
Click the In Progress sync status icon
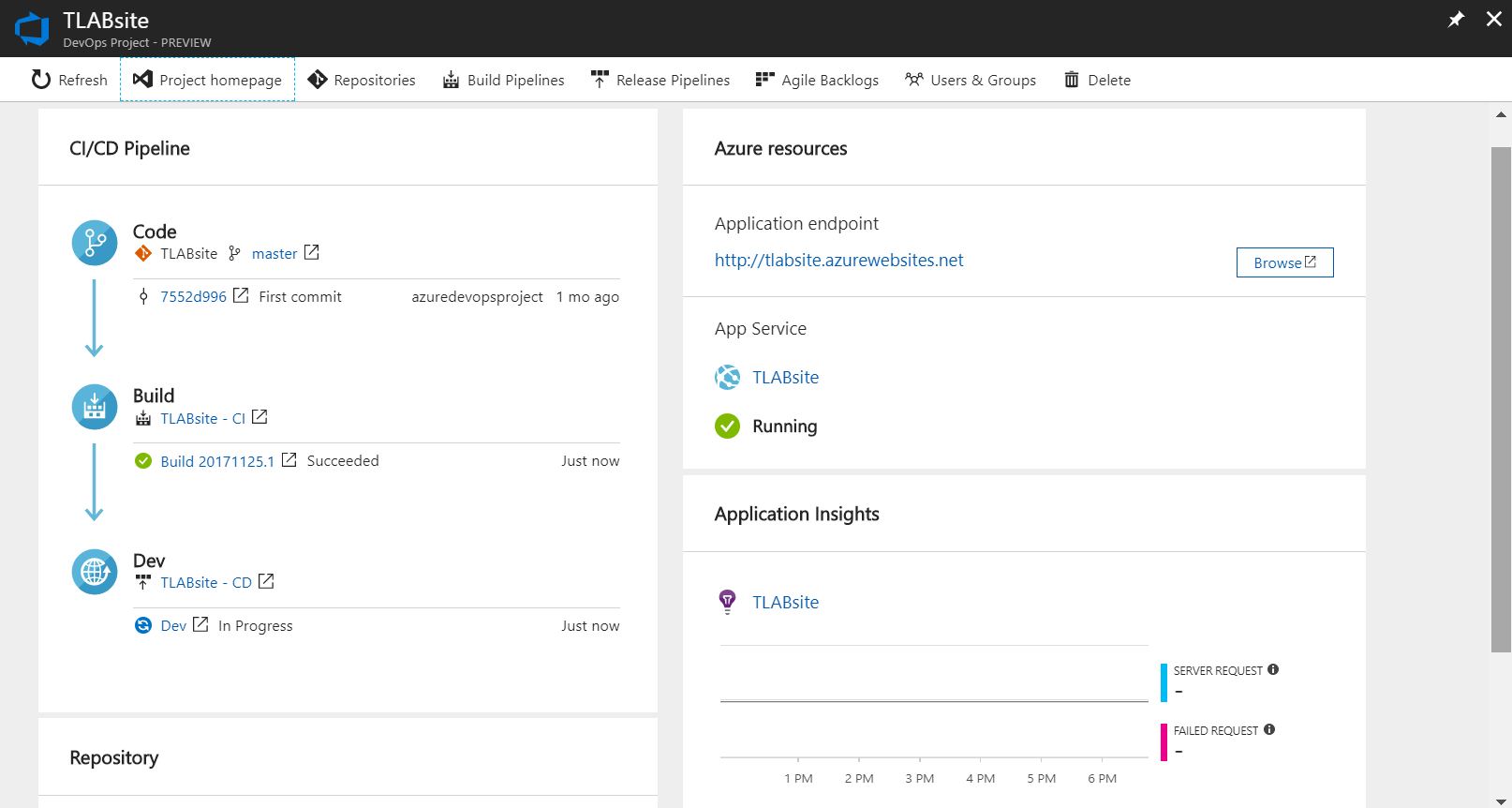click(x=143, y=625)
